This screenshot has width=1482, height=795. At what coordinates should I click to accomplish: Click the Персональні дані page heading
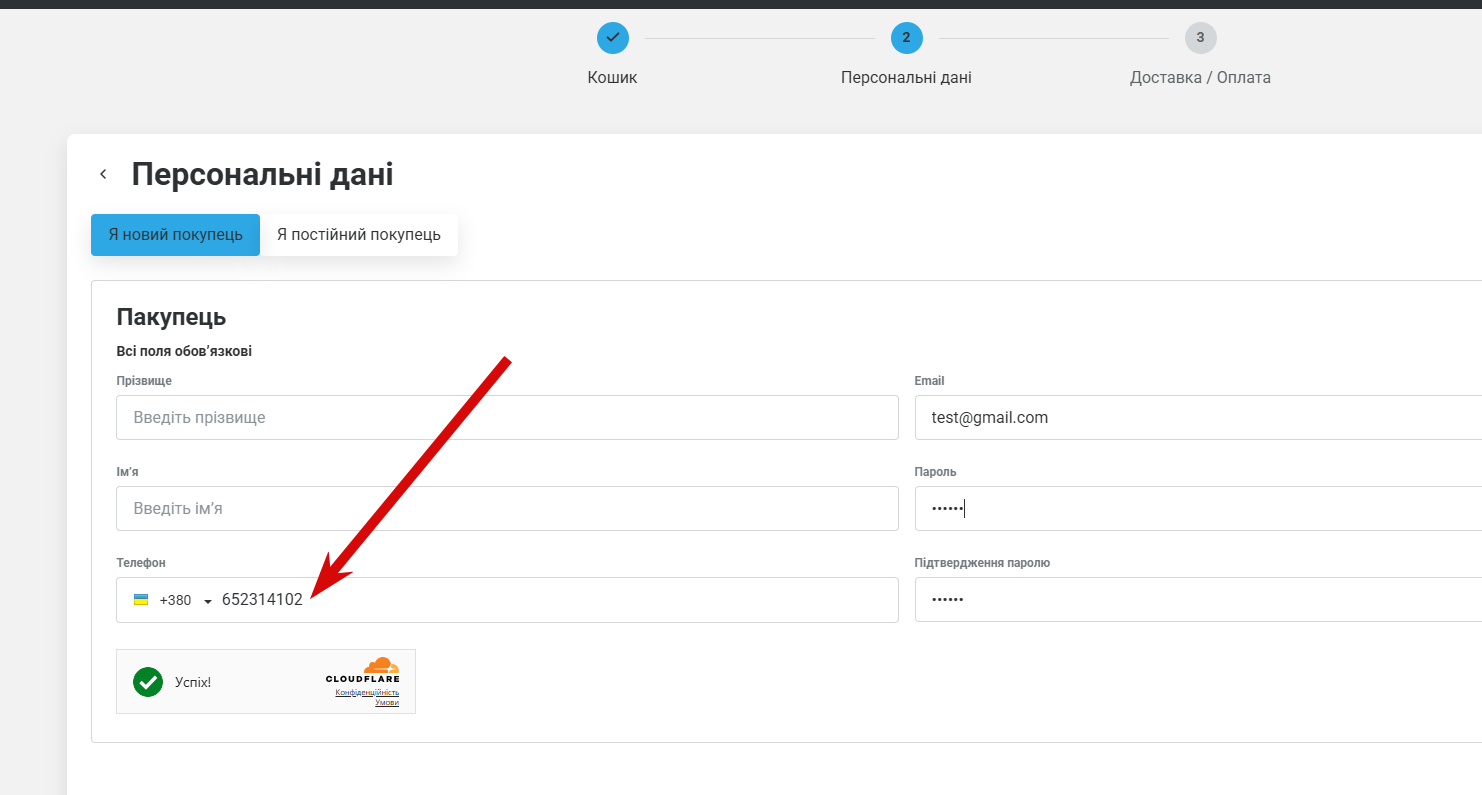[x=262, y=174]
